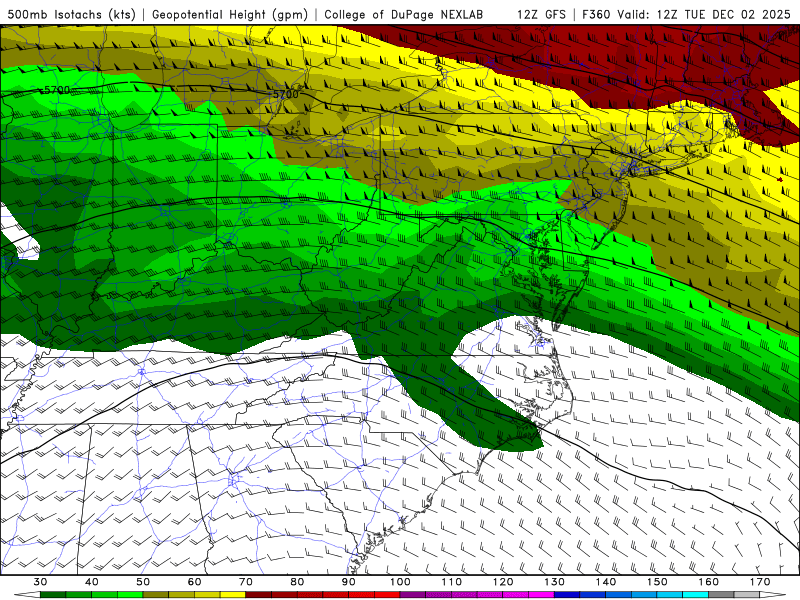
Task: Click the legend value 140
Action: tap(606, 582)
